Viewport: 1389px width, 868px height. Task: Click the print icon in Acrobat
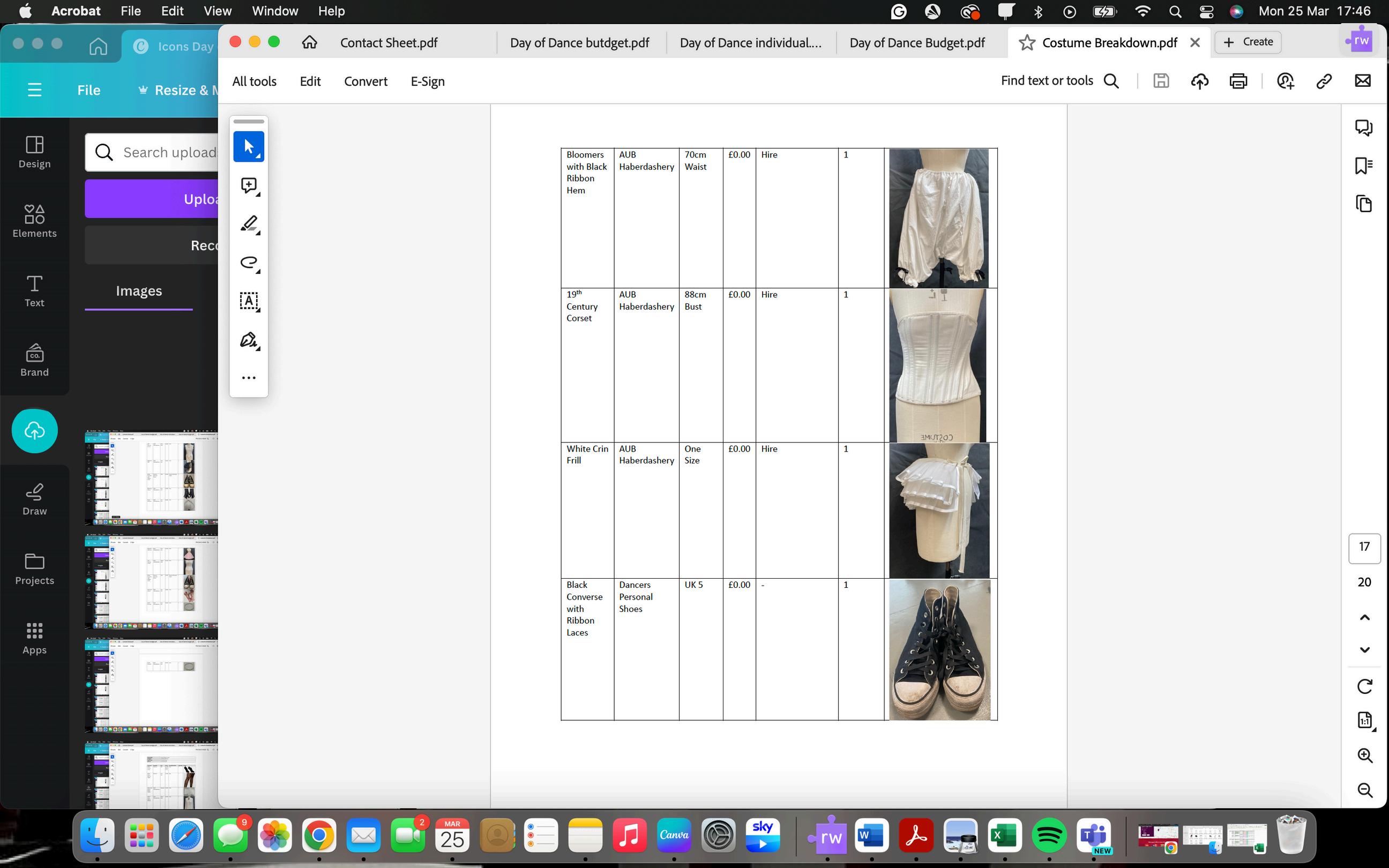1238,81
